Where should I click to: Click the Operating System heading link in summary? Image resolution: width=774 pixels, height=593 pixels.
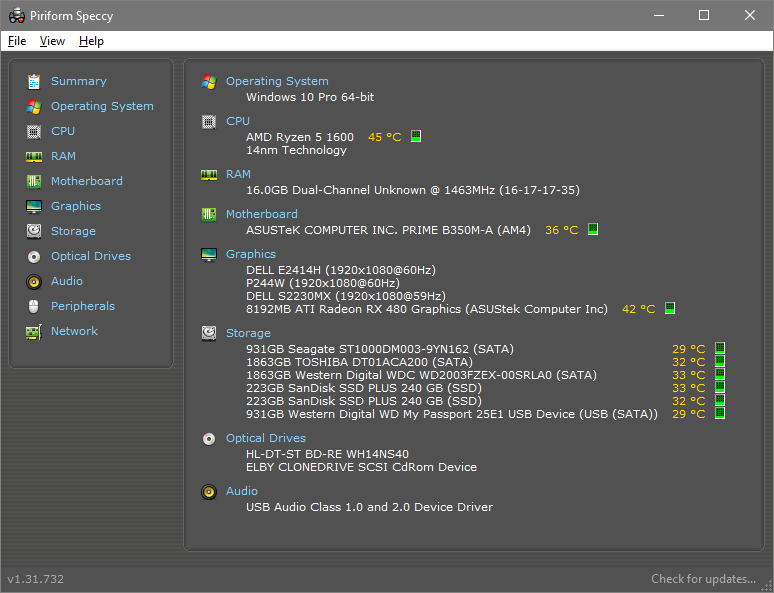pos(277,81)
